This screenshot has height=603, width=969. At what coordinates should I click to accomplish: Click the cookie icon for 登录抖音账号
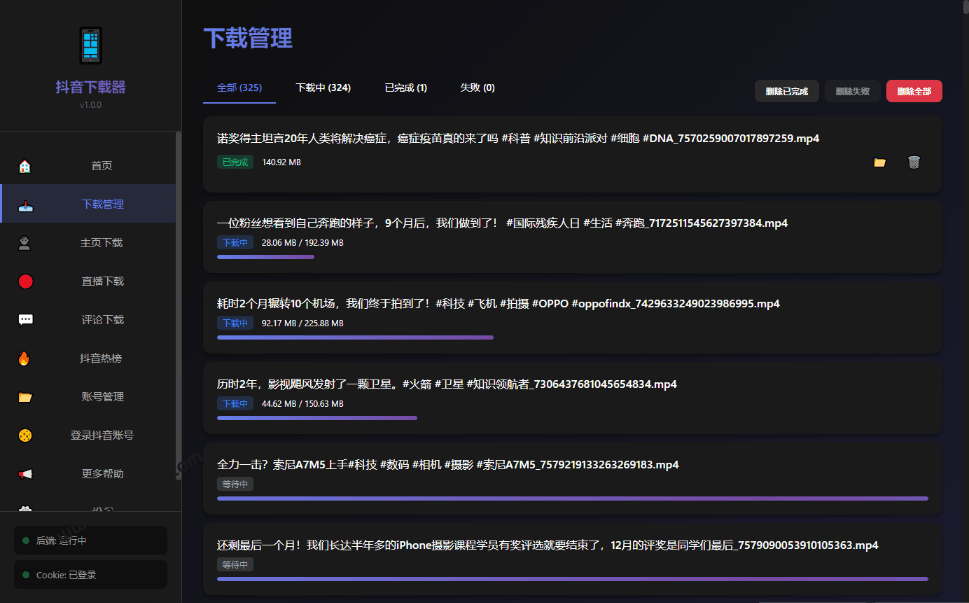point(25,435)
